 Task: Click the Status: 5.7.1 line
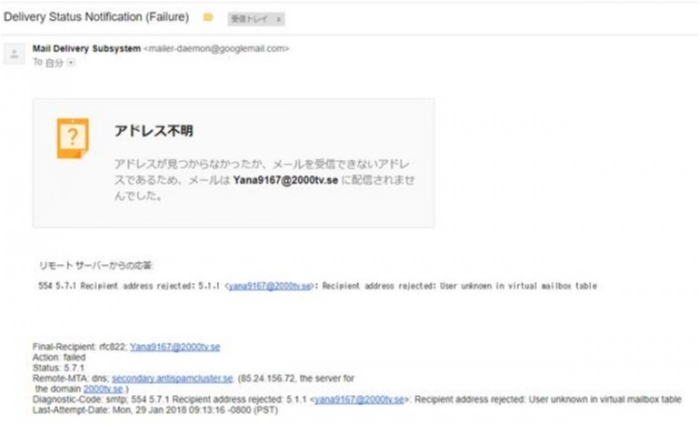[59, 369]
